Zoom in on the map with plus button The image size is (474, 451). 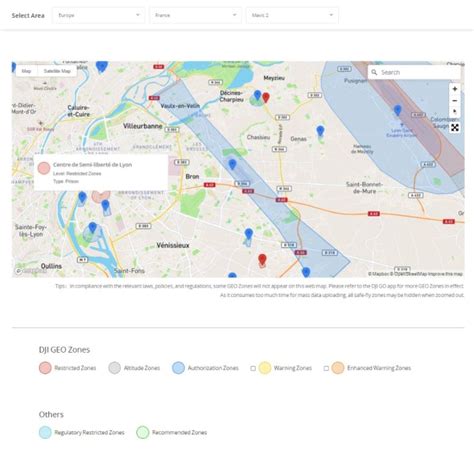[x=455, y=89]
